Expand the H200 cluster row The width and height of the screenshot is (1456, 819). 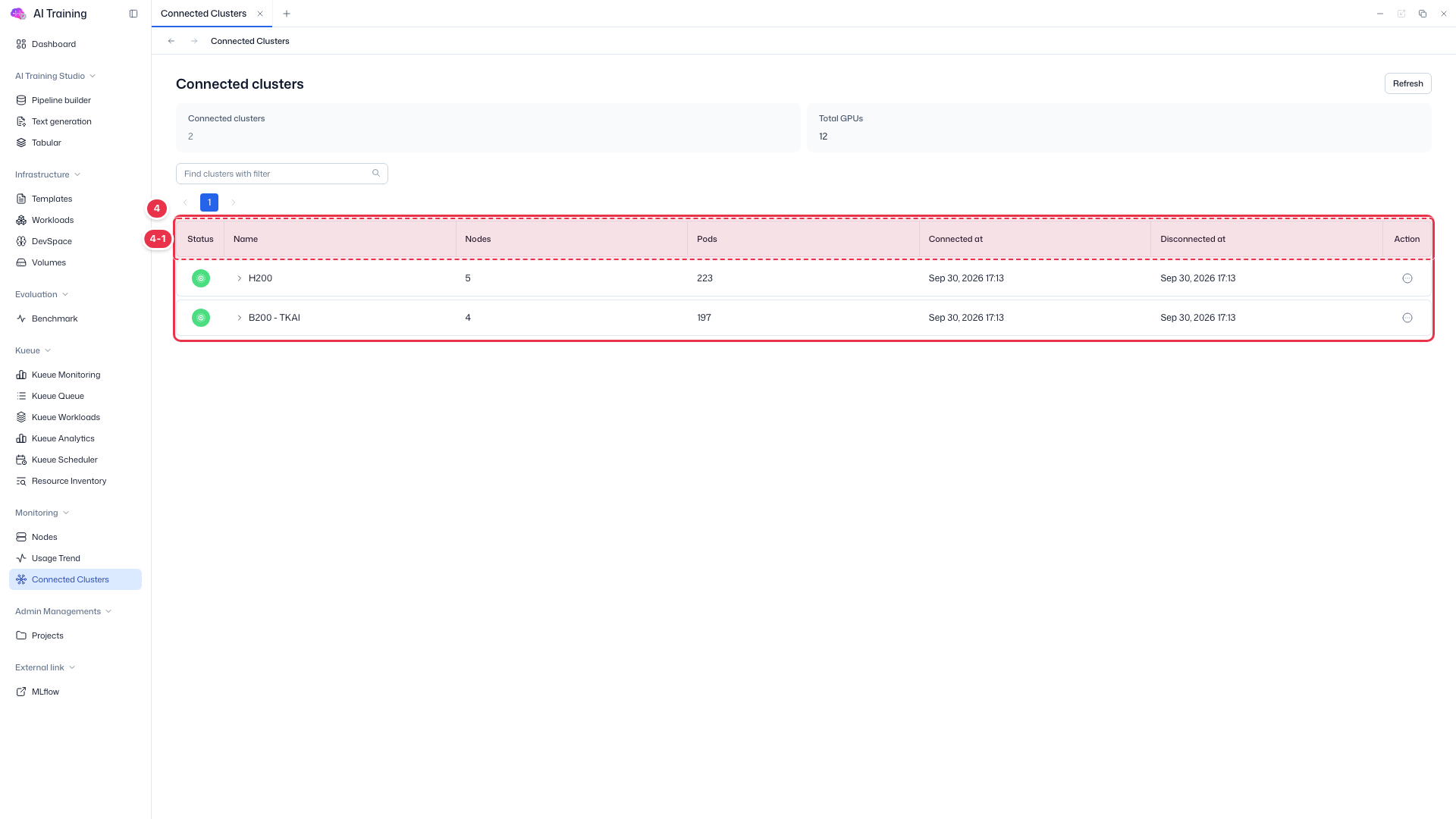240,278
